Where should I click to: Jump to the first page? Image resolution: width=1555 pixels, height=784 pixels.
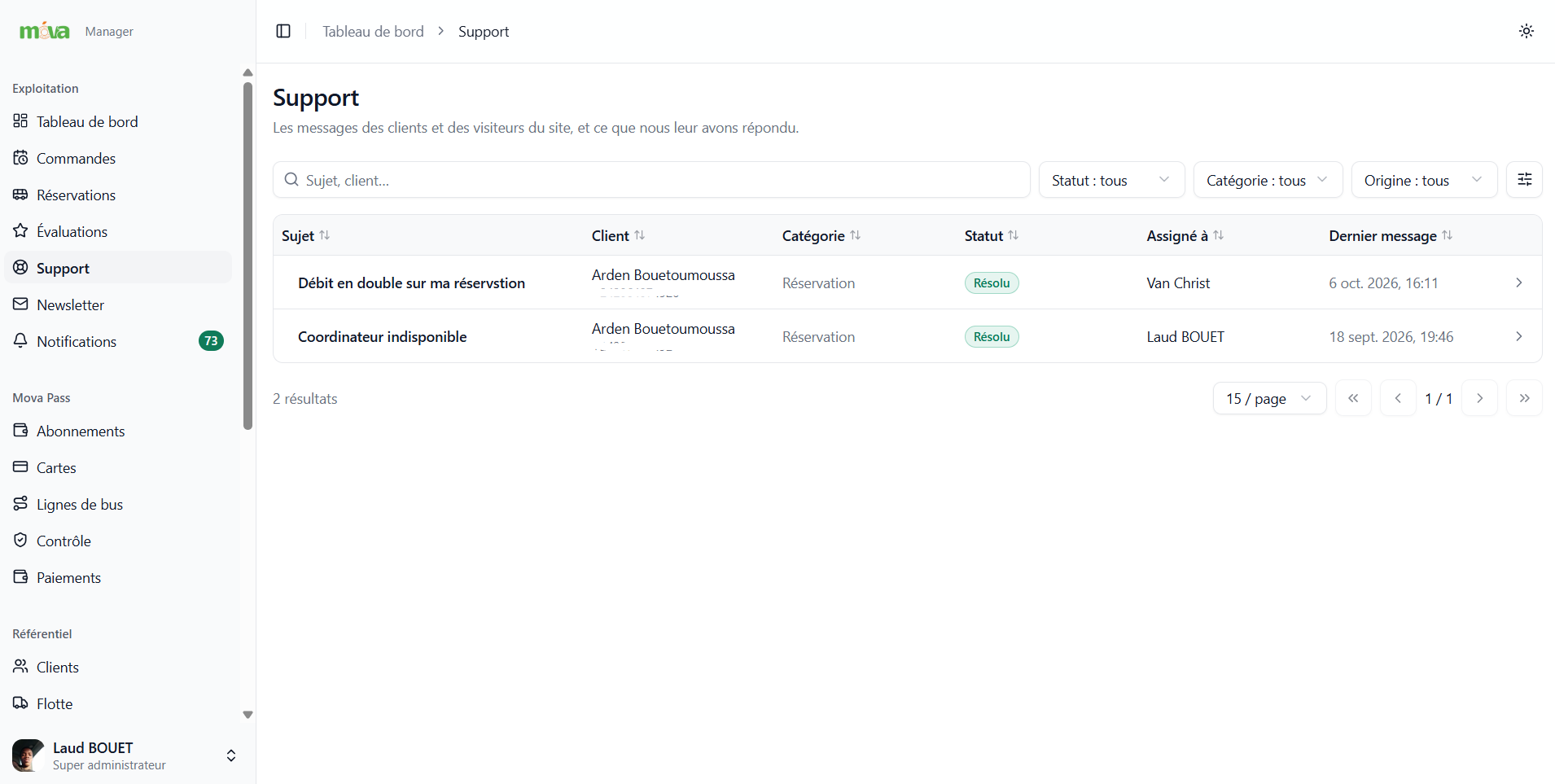pyautogui.click(x=1353, y=398)
